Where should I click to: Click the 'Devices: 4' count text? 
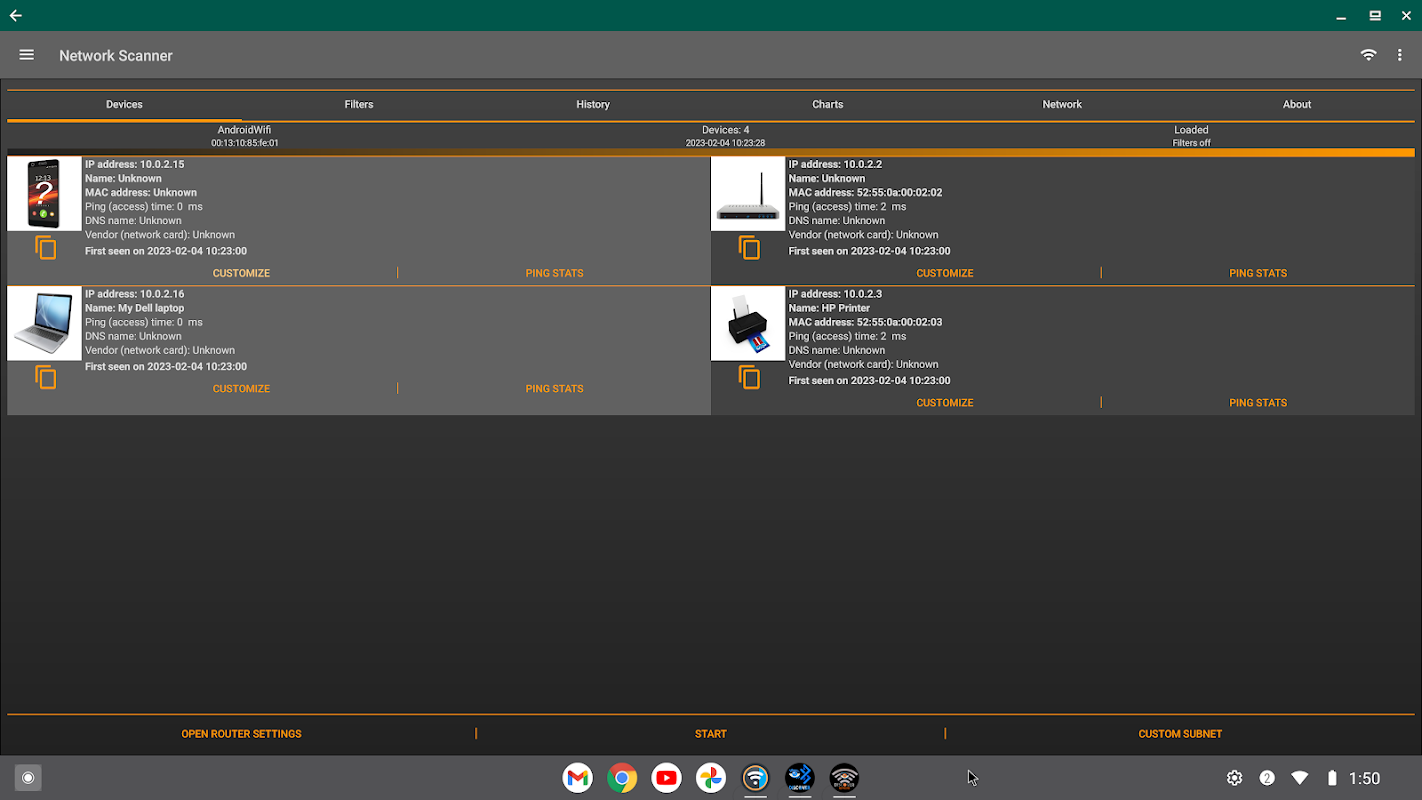click(x=725, y=130)
